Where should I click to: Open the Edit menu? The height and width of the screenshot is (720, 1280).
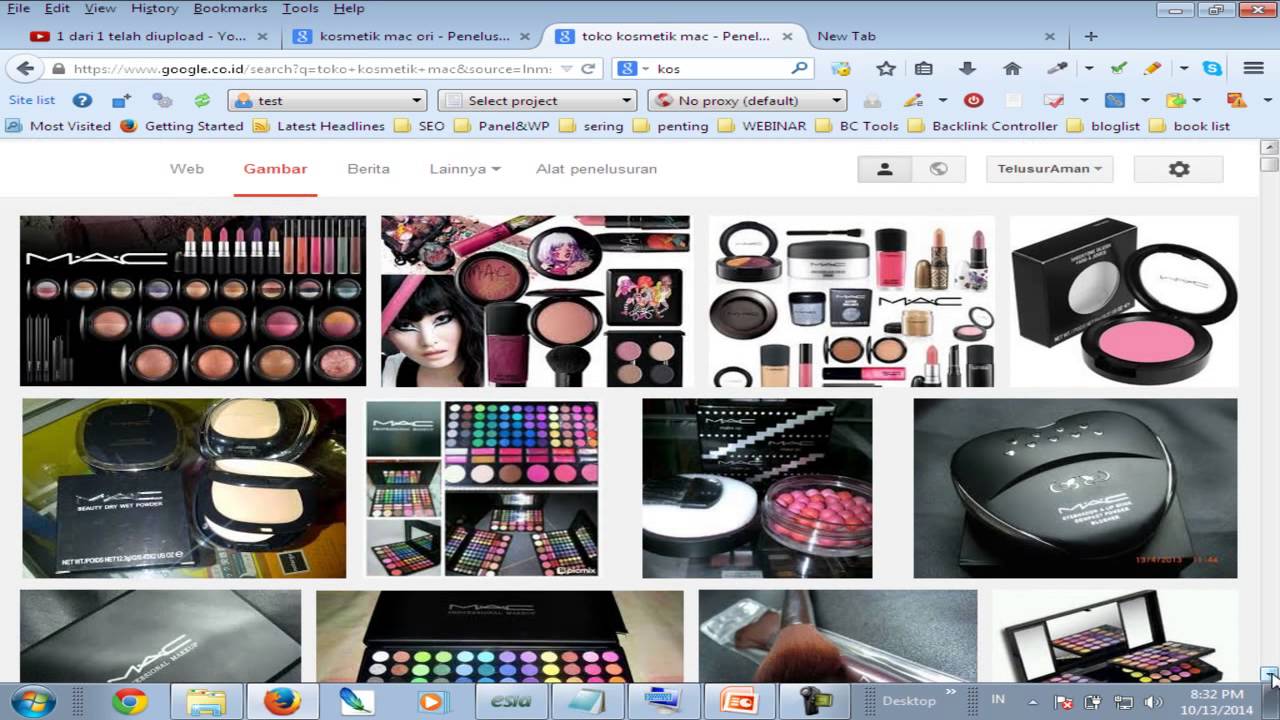[x=57, y=8]
